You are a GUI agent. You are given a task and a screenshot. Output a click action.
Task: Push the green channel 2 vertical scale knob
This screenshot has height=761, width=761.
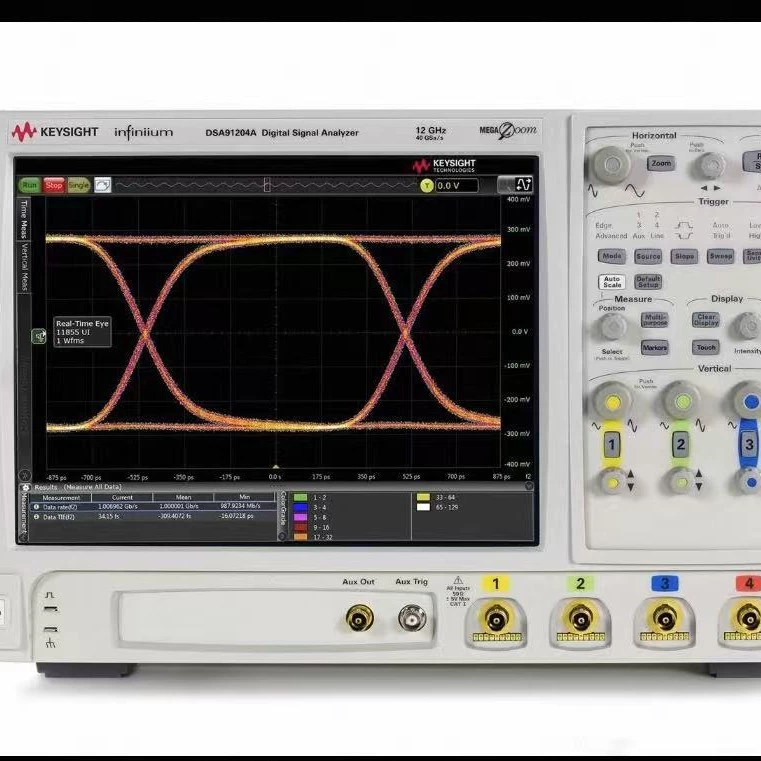(x=682, y=402)
